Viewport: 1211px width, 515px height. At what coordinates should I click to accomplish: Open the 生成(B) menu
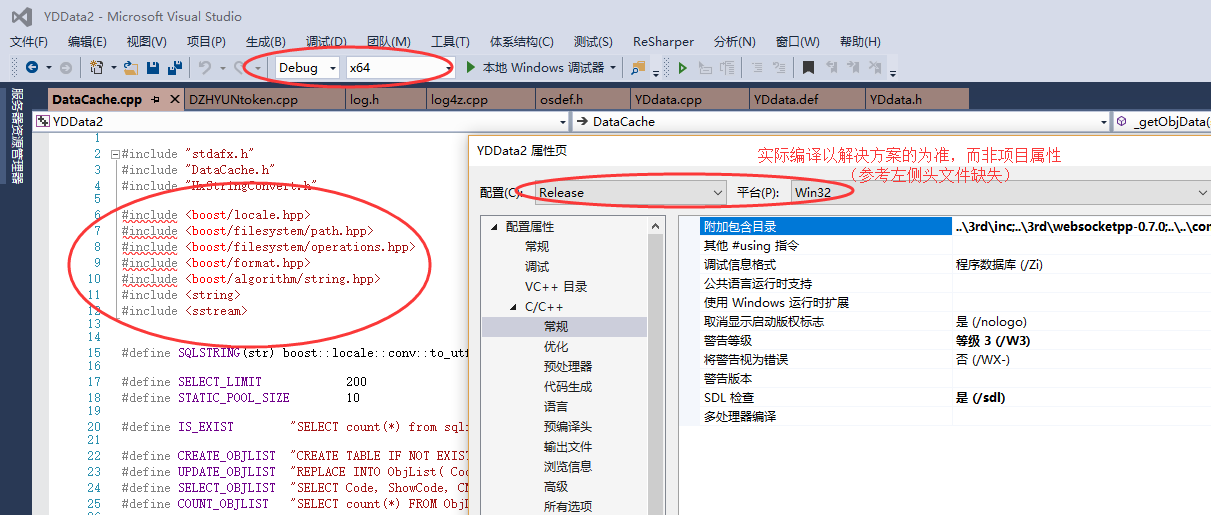point(265,42)
